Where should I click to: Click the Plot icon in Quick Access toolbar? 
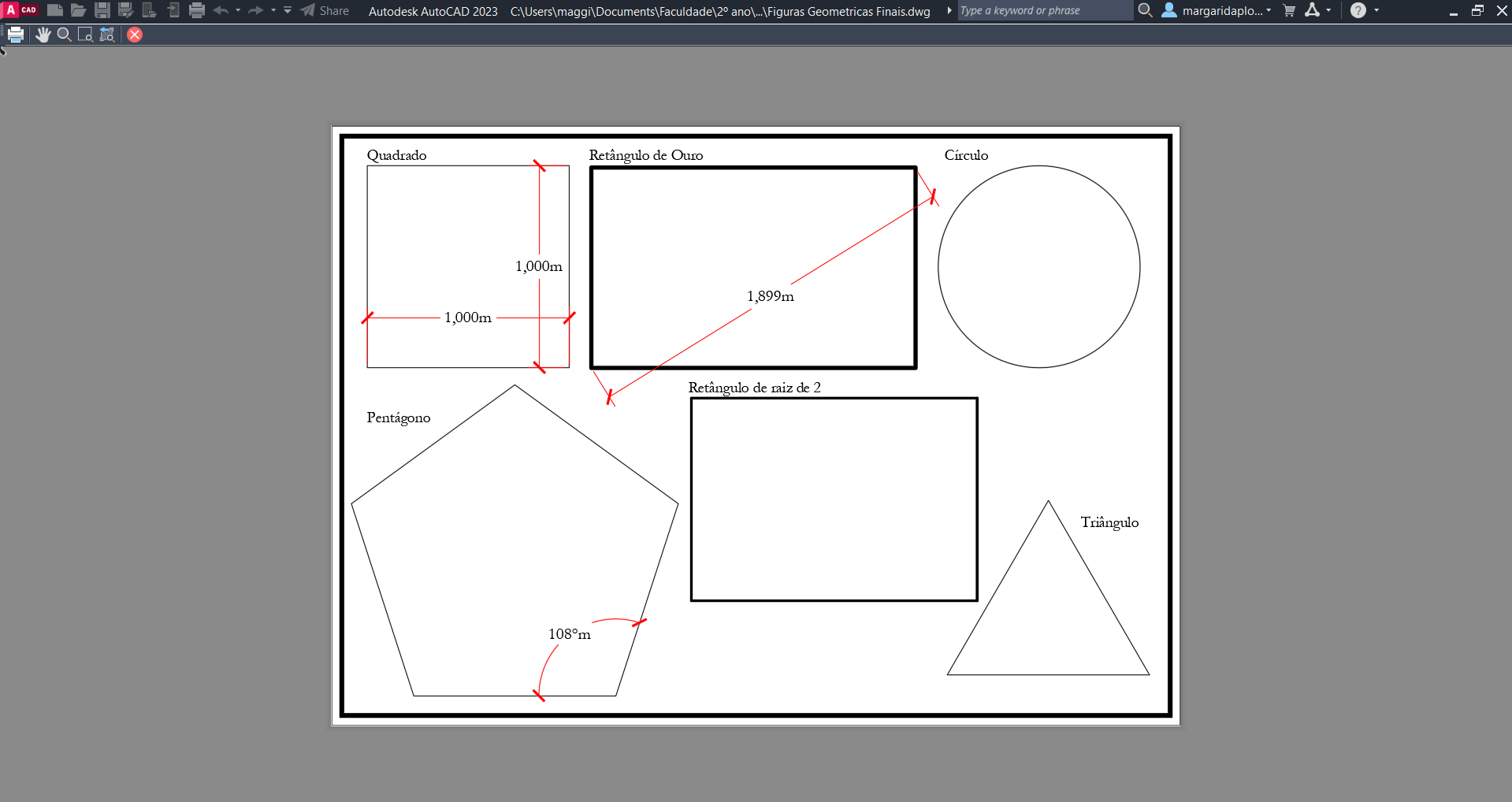[197, 10]
